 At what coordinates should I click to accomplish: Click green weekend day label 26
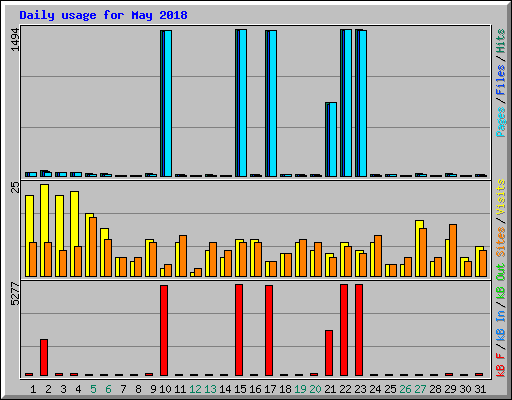(405, 389)
